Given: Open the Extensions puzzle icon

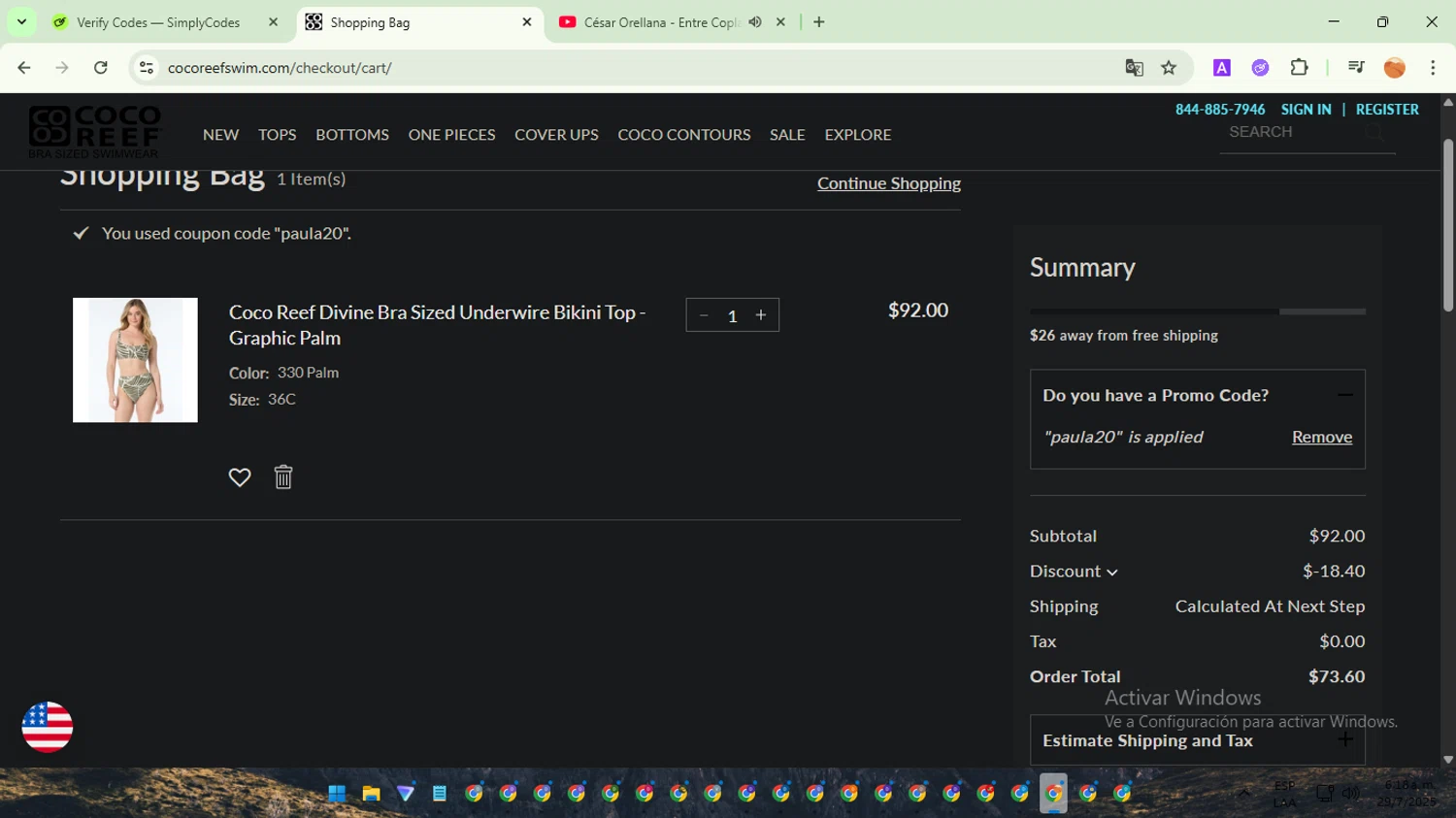Looking at the screenshot, I should click(1299, 68).
